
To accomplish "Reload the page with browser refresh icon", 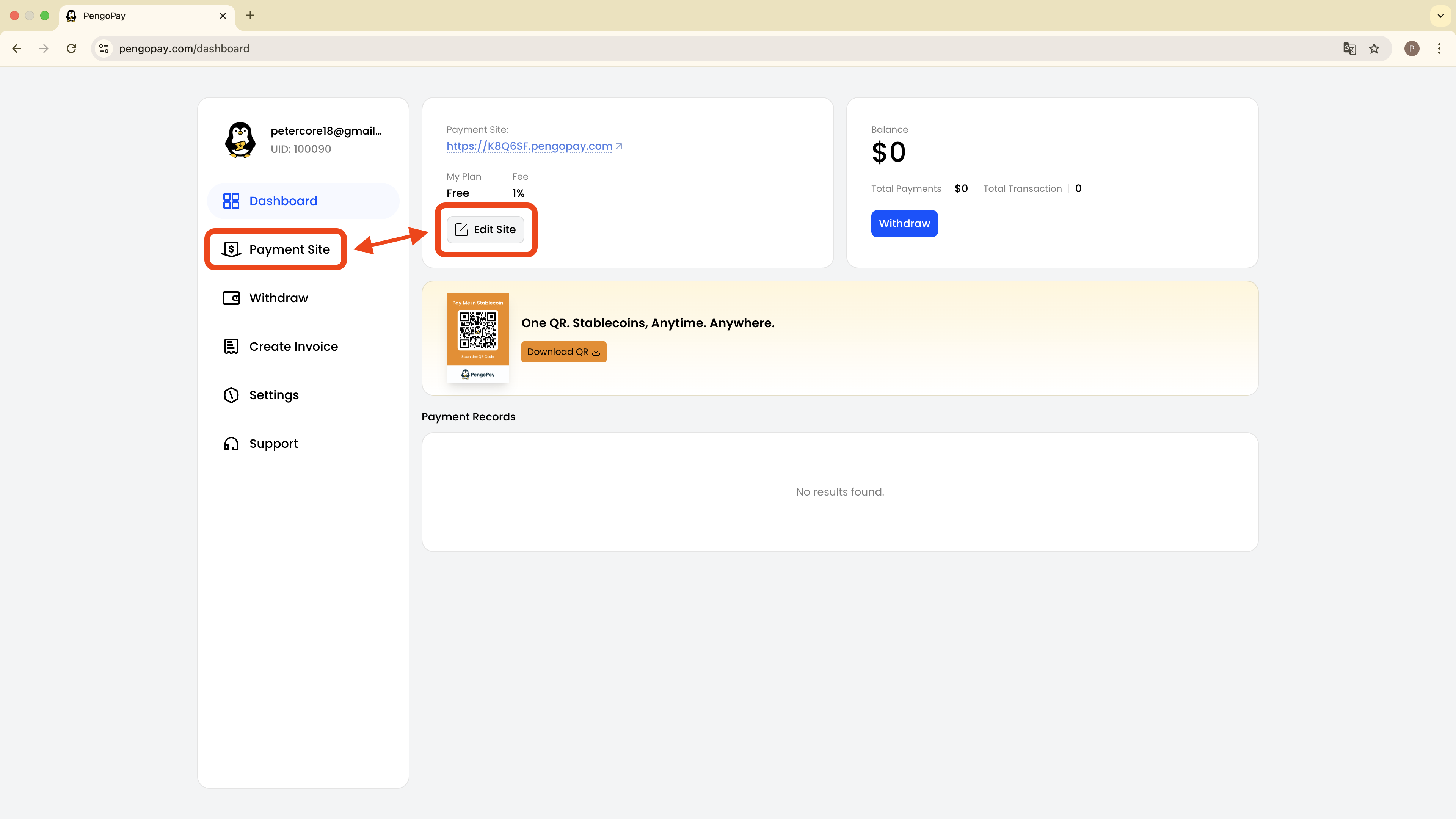I will 71,49.
